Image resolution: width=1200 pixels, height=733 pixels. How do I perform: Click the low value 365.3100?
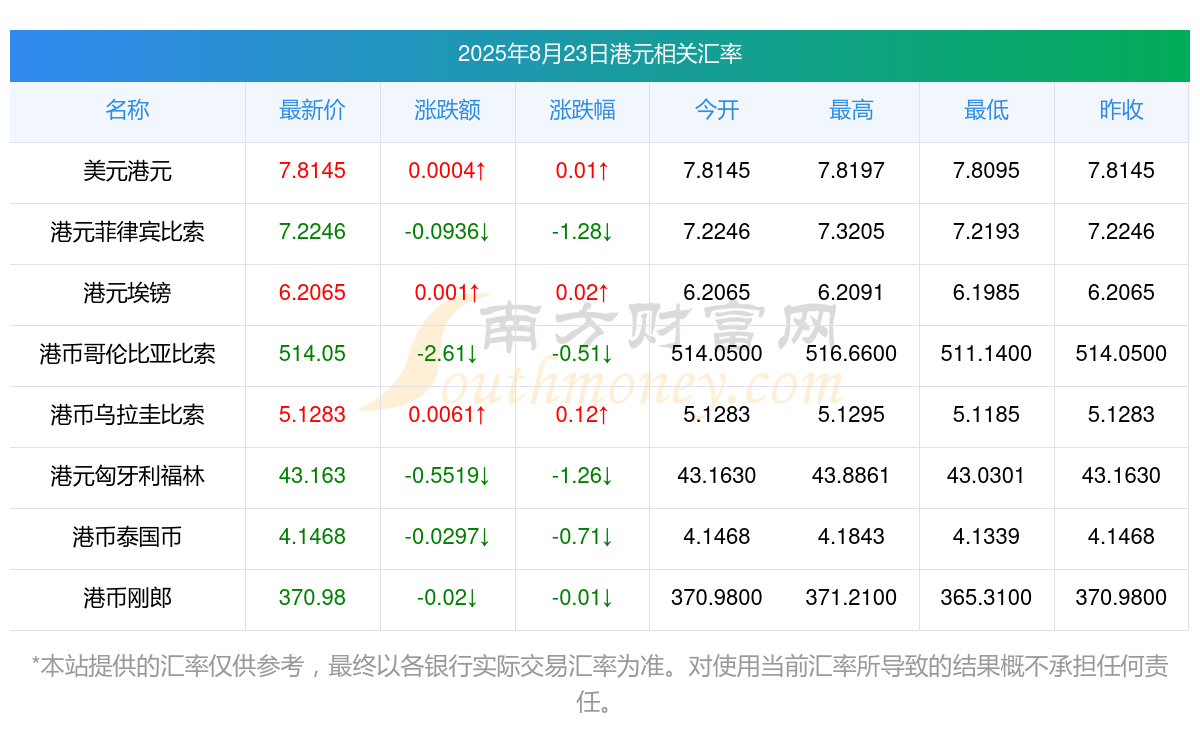pos(986,598)
